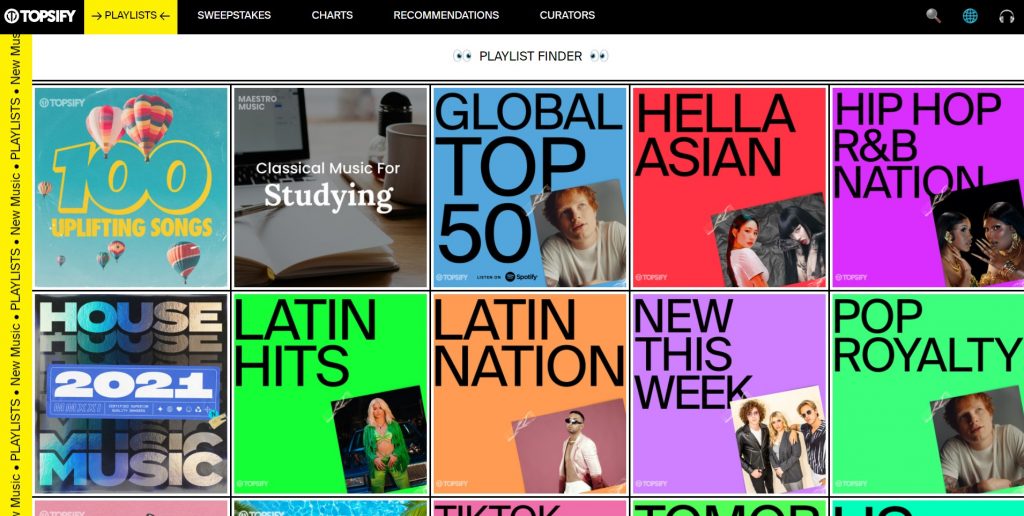This screenshot has height=516, width=1024.
Task: Click the headphones icon in header
Action: tap(1006, 16)
